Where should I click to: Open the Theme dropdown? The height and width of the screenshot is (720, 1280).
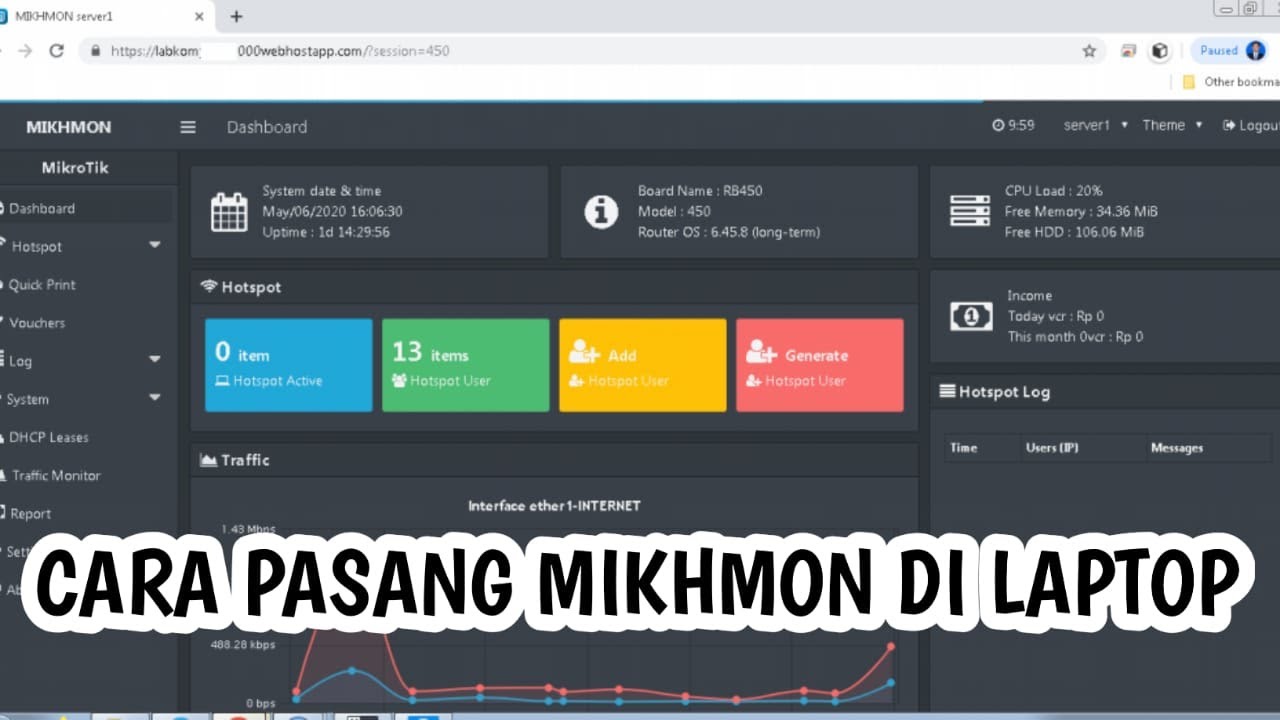pyautogui.click(x=1171, y=125)
